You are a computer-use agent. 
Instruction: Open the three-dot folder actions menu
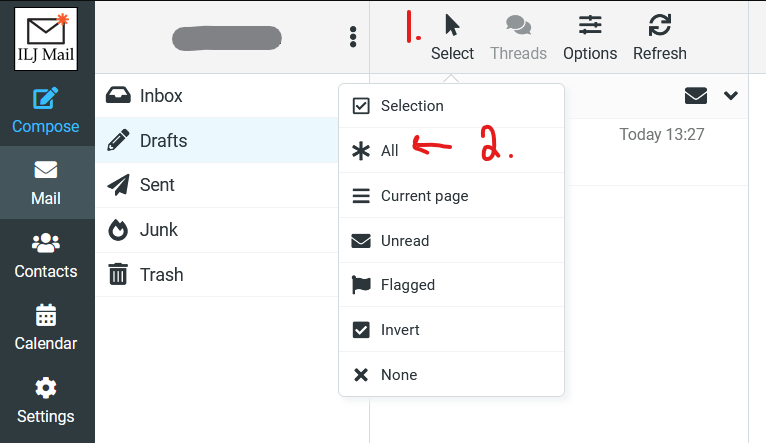pyautogui.click(x=352, y=37)
